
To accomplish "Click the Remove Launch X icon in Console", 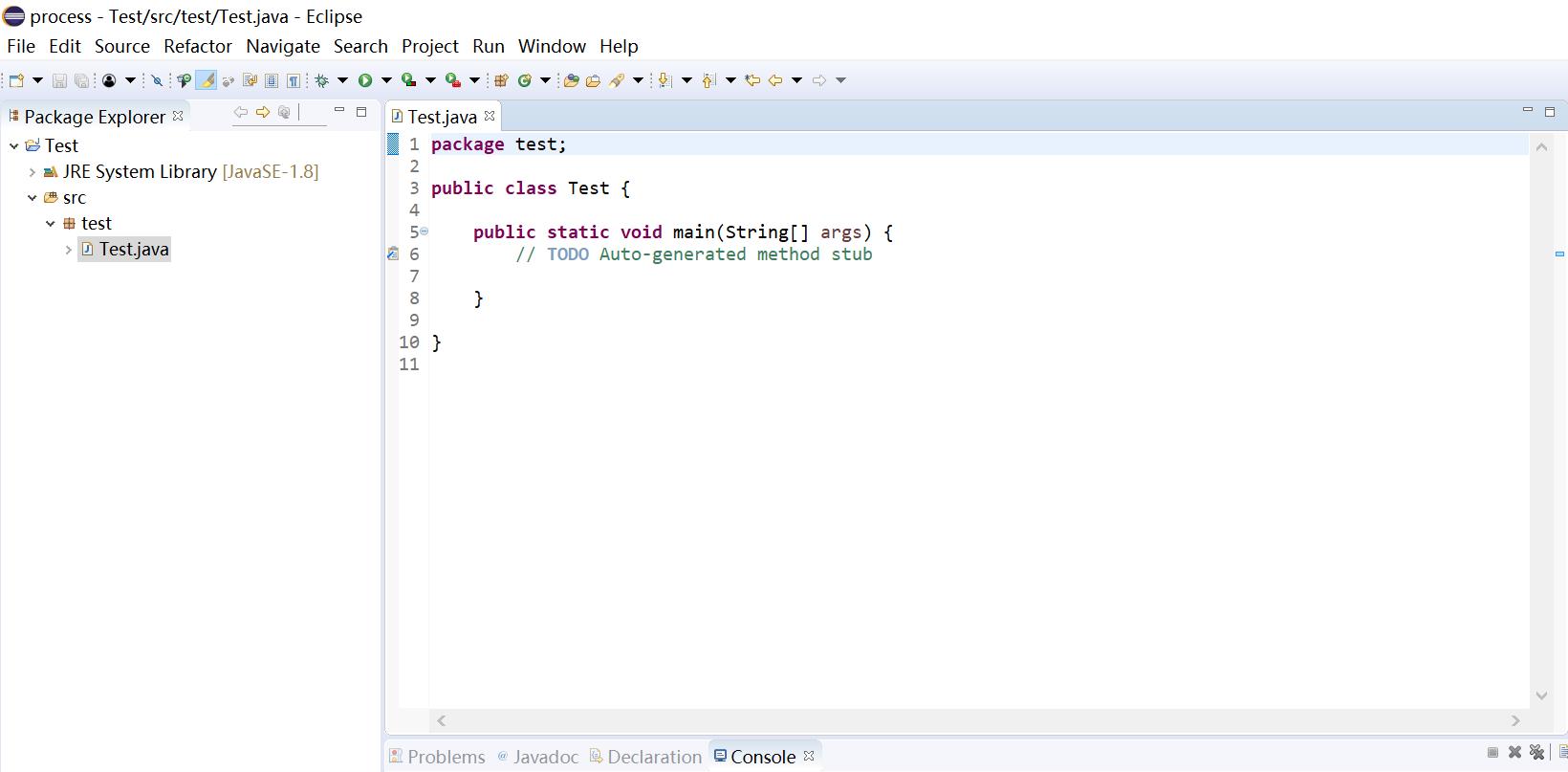I will [1514, 753].
